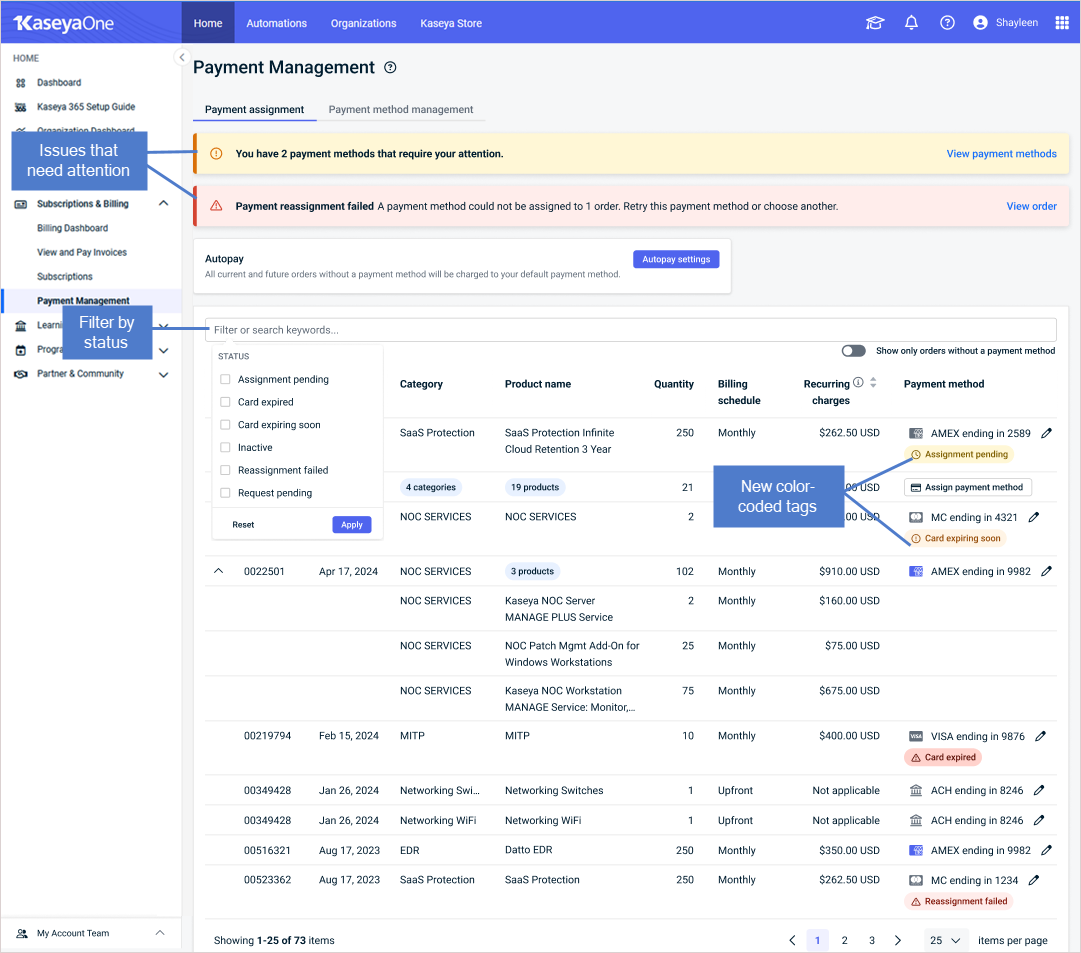Collapse the sidebar with the arrow button
The image size is (1081, 953).
[x=181, y=57]
